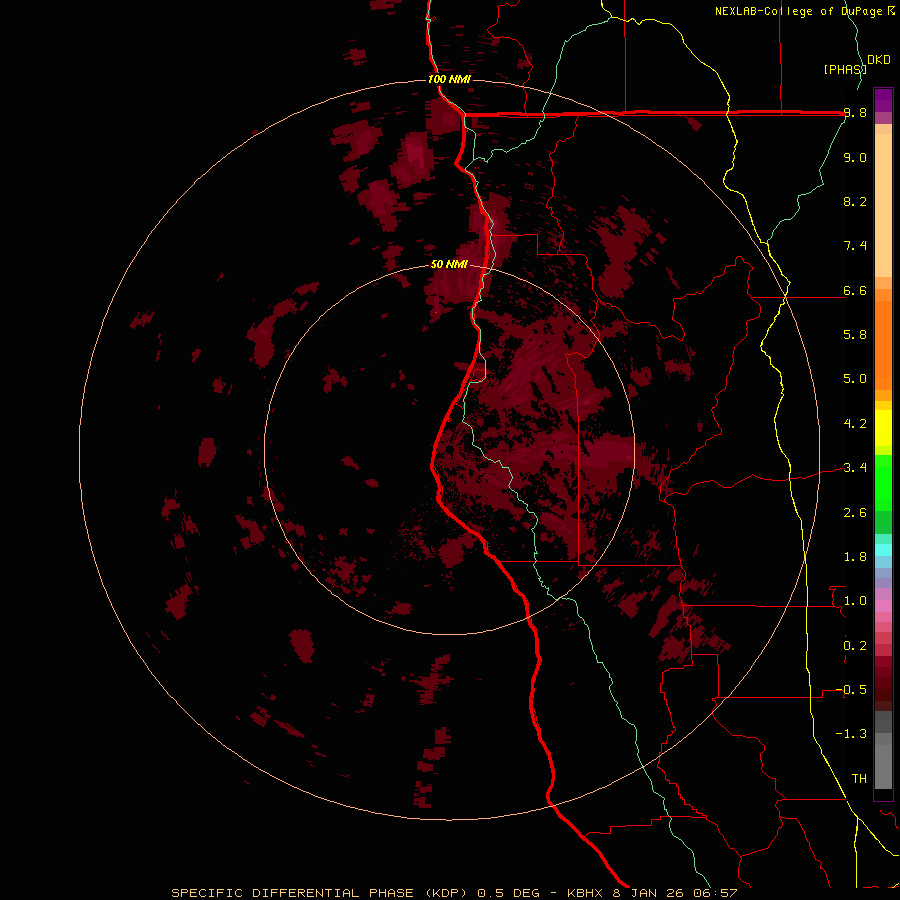Click the 50 NMI range ring label
The image size is (900, 900).
[x=449, y=264]
